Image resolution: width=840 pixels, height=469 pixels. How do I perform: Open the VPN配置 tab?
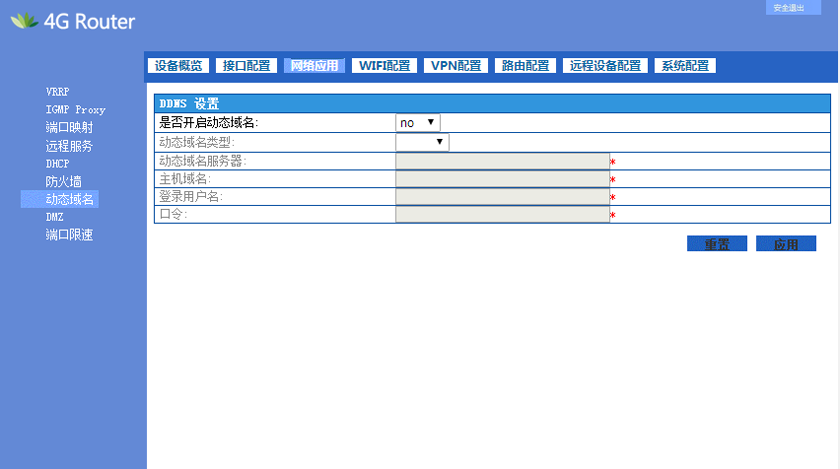[455, 66]
